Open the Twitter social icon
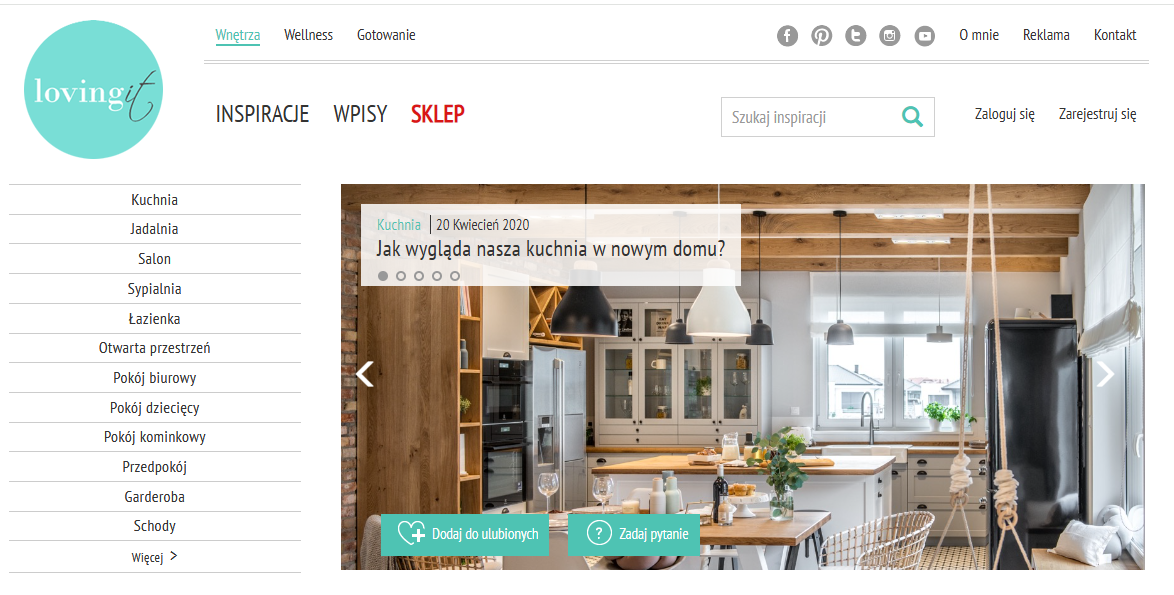1174x595 pixels. (x=856, y=35)
